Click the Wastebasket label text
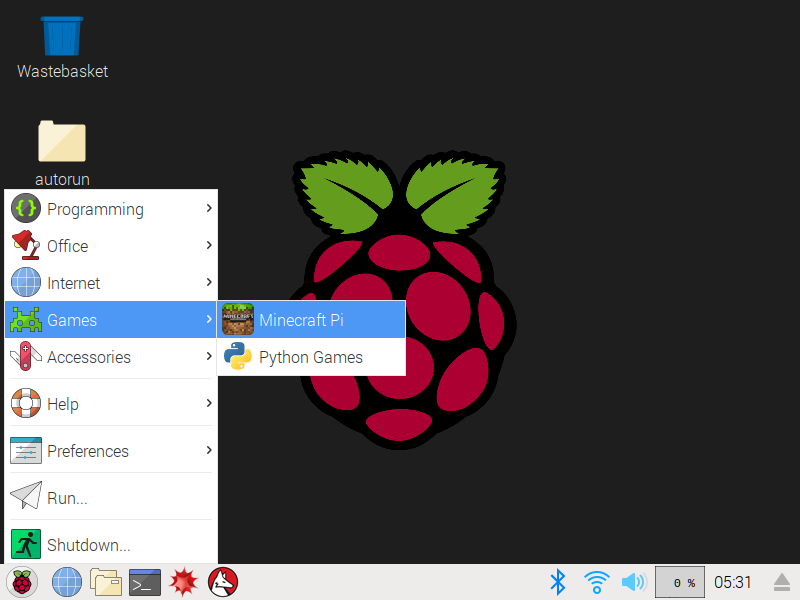 (x=62, y=71)
